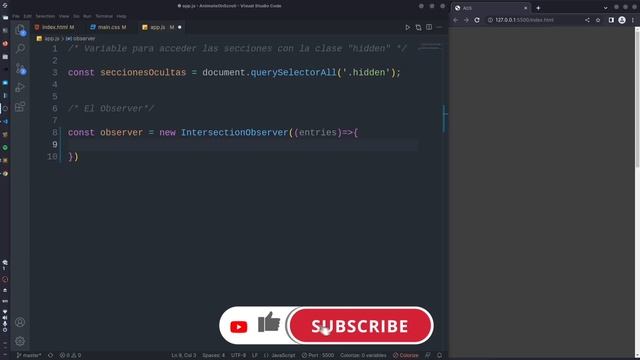The width and height of the screenshot is (640, 360).
Task: Open the Explorer view in activity bar
Action: (x=20, y=30)
